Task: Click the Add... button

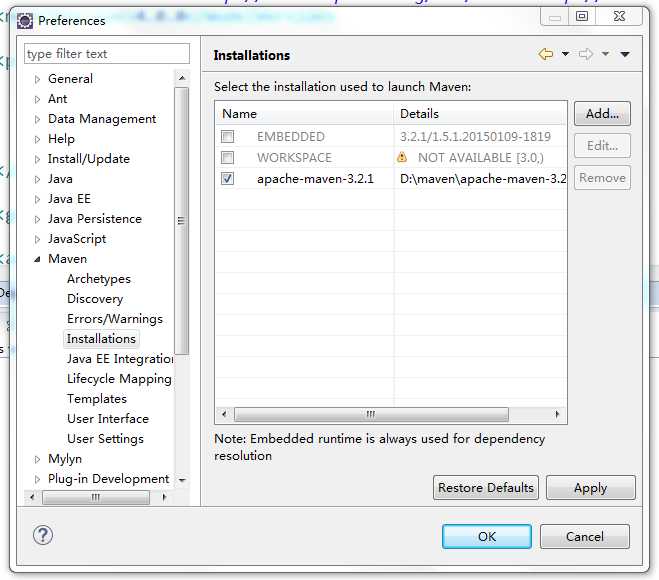Action: [x=602, y=113]
